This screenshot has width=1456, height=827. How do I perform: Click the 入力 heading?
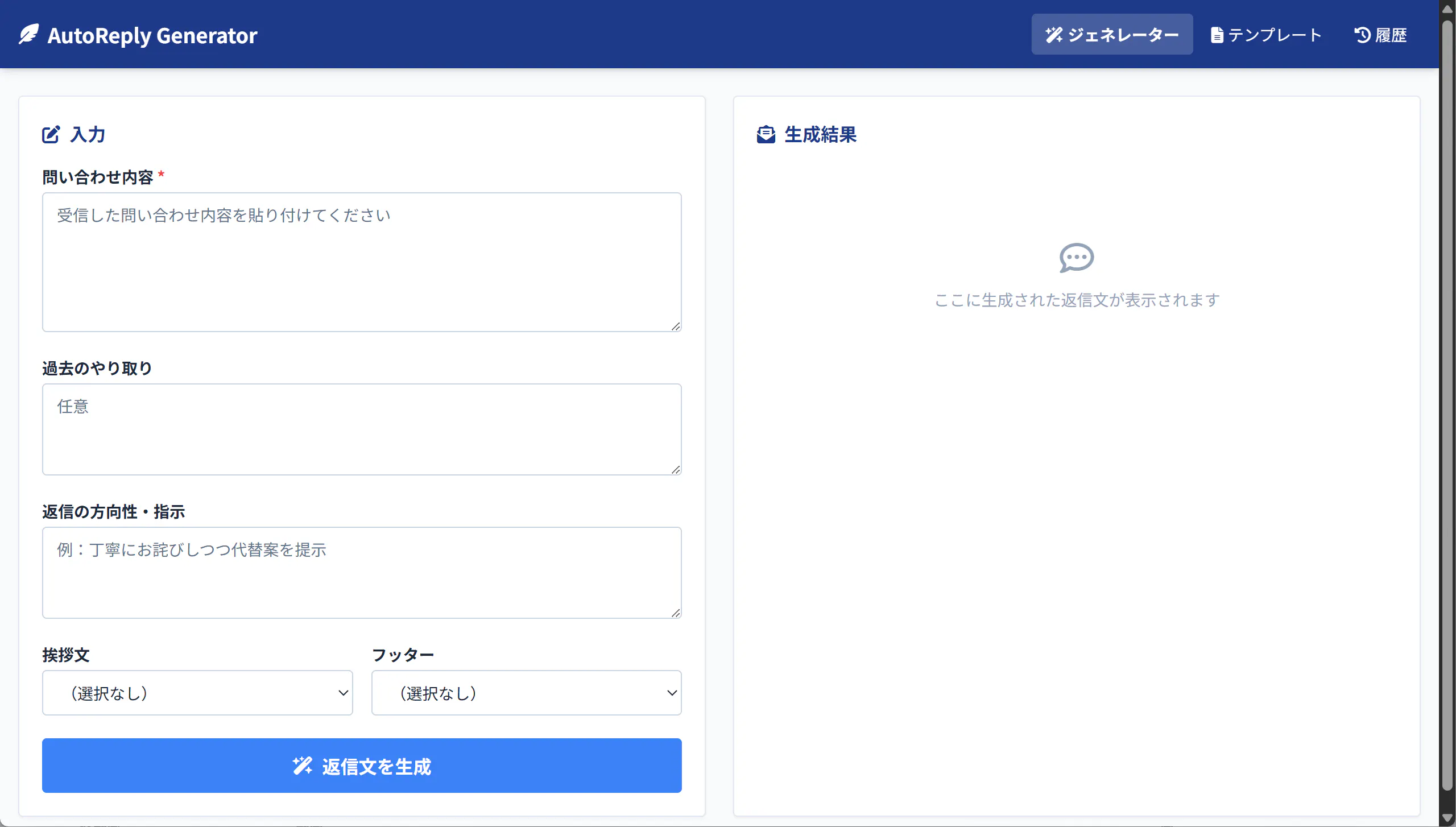tap(88, 134)
